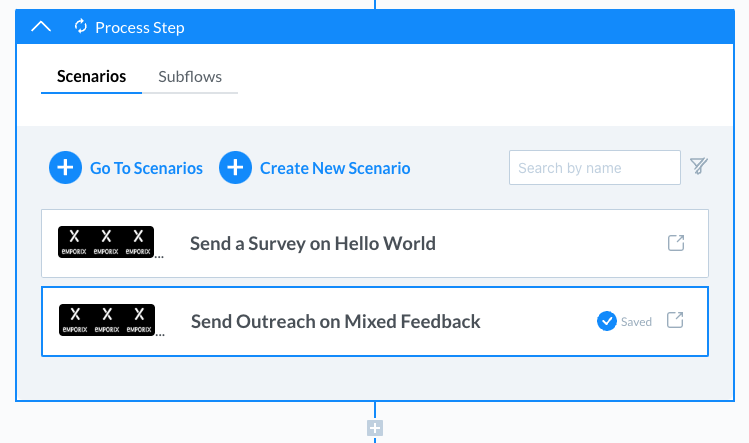This screenshot has height=443, width=749.
Task: Click the plus icon beside Go To Scenarios
Action: (65, 168)
